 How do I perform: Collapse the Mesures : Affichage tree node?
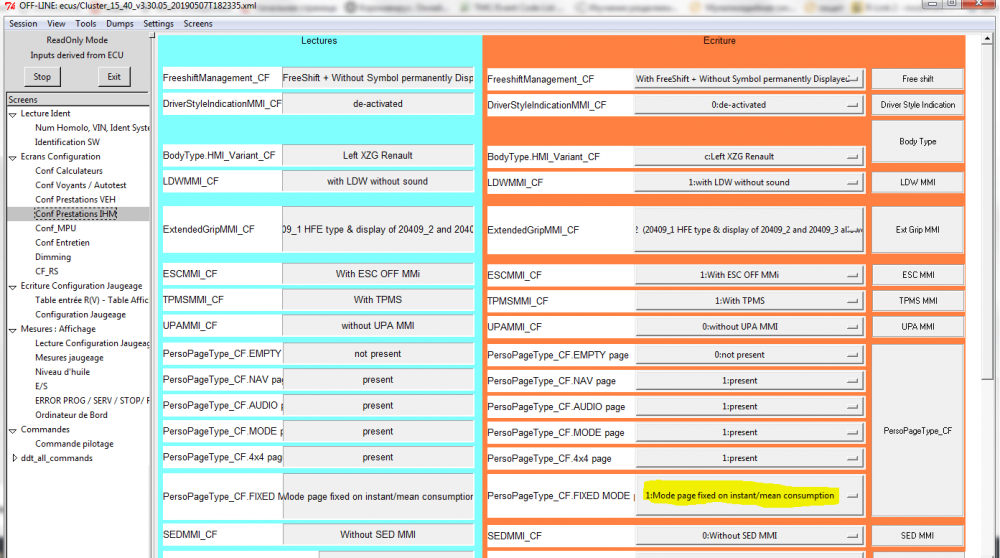tap(13, 330)
